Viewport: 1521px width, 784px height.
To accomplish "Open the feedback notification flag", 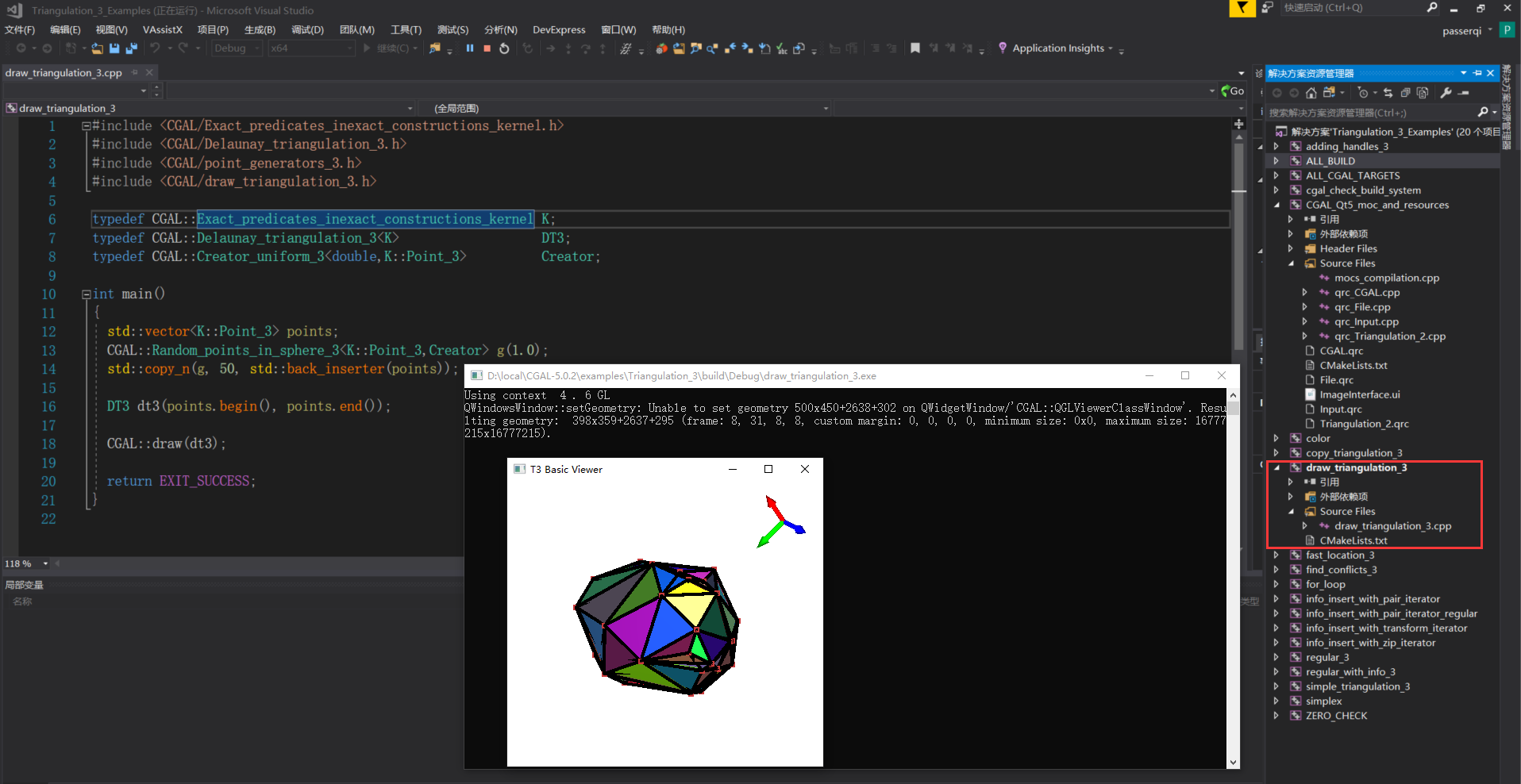I will [x=1242, y=8].
